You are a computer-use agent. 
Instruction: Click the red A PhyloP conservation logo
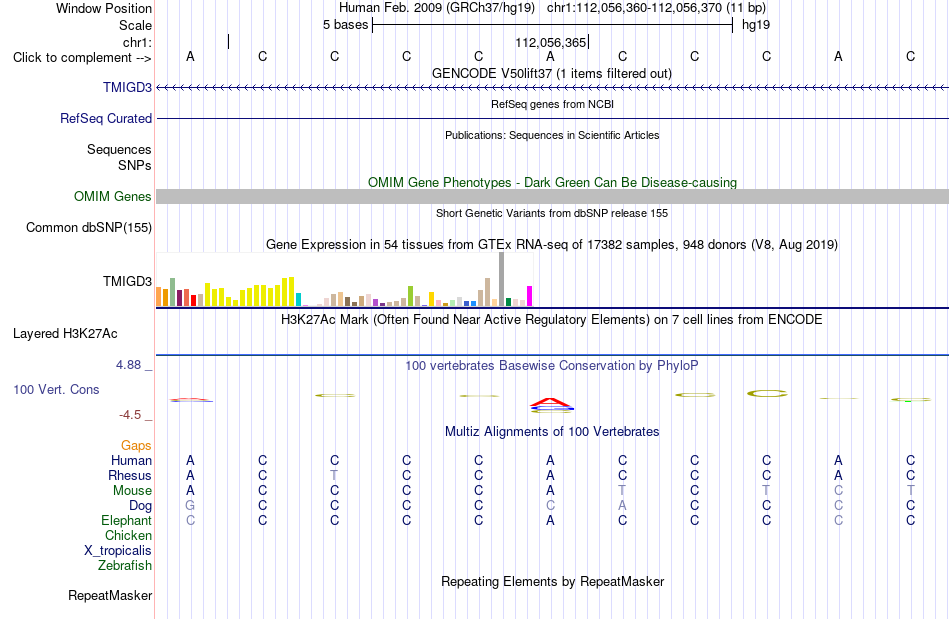pos(551,402)
